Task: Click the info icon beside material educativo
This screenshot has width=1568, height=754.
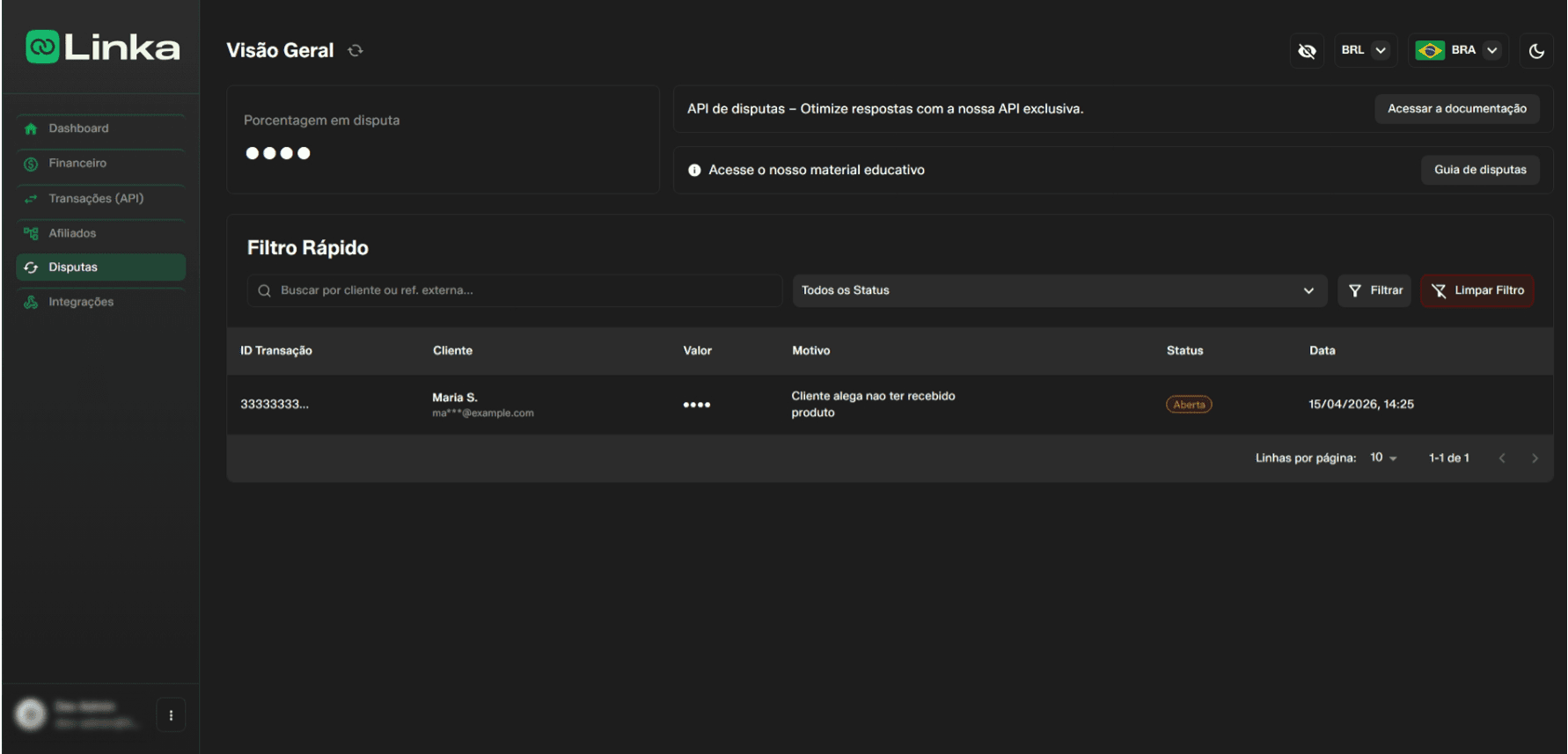Action: click(x=694, y=170)
